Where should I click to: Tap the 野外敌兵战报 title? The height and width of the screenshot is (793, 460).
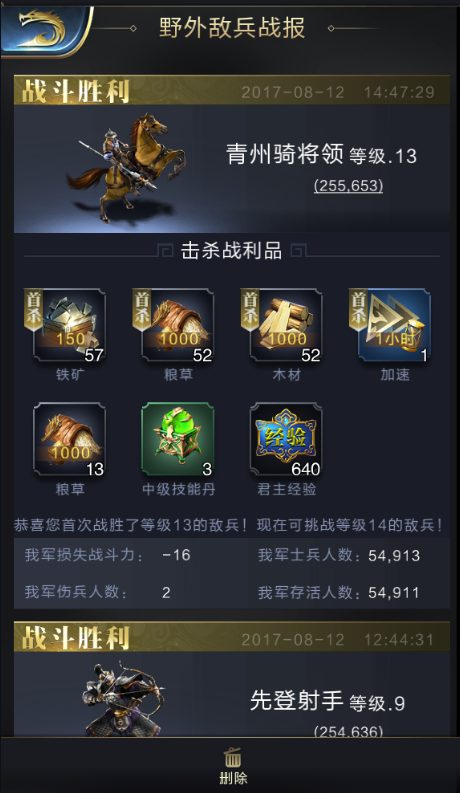point(232,28)
